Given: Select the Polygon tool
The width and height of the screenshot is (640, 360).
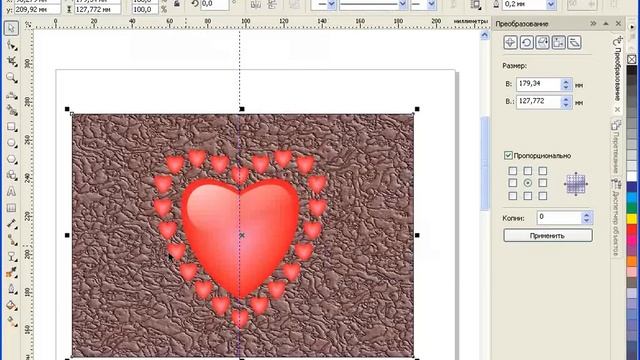Looking at the screenshot, I should tap(11, 159).
